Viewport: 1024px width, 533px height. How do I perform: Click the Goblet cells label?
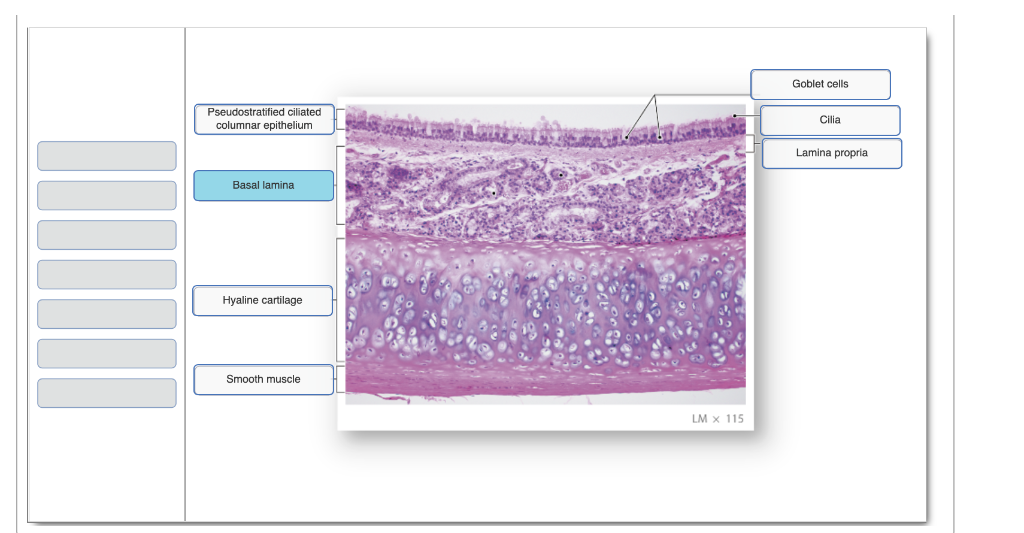coord(820,84)
